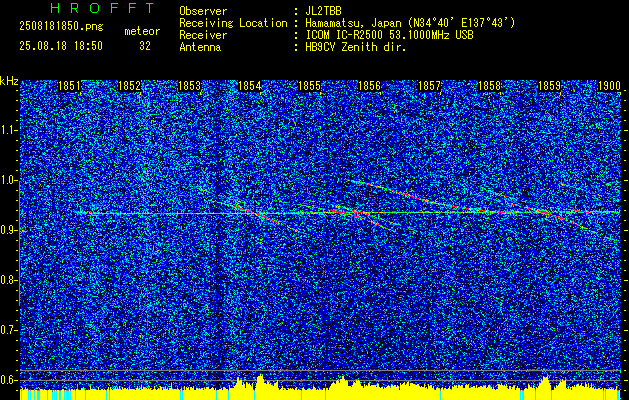
Task: Click the 0.7 frequency axis label
Action: point(9,330)
